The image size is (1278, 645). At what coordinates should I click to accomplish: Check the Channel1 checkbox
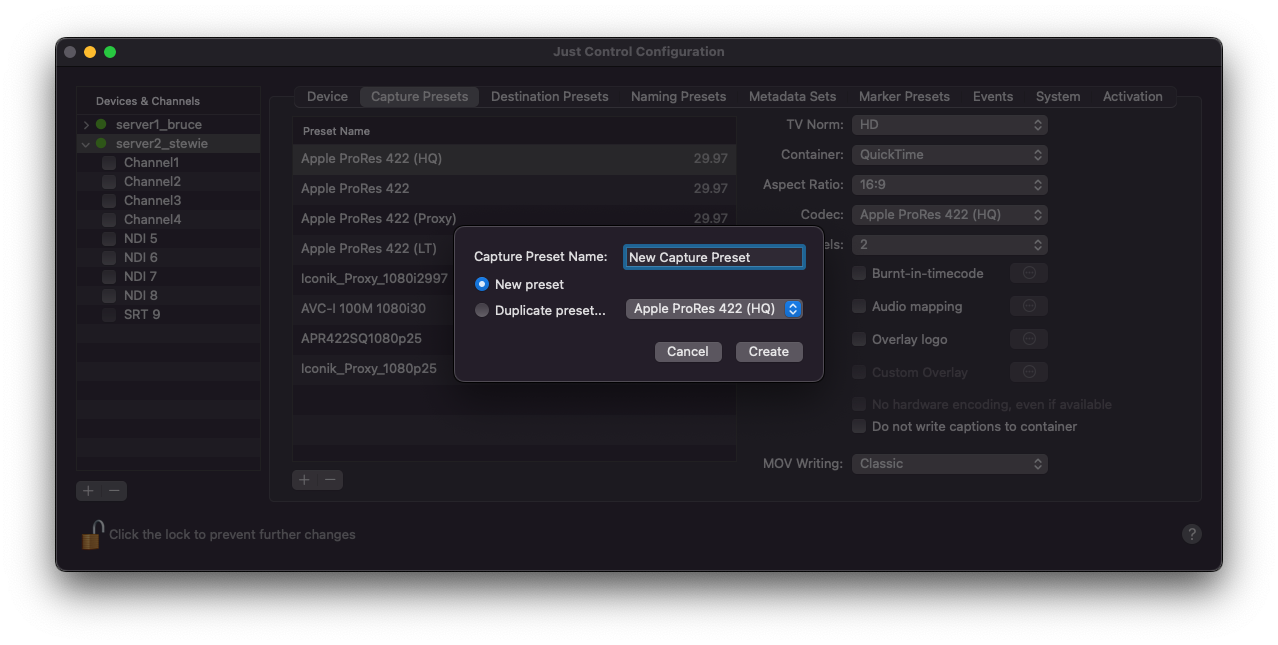pos(109,162)
